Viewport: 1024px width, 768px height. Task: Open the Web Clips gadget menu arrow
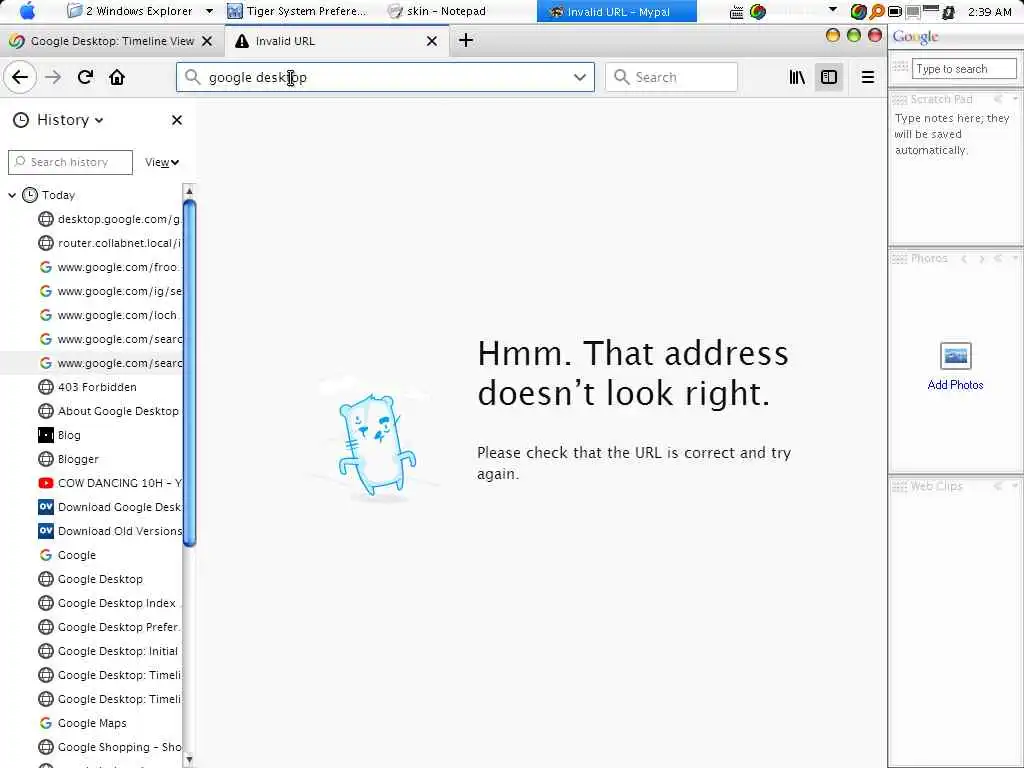pyautogui.click(x=1015, y=487)
